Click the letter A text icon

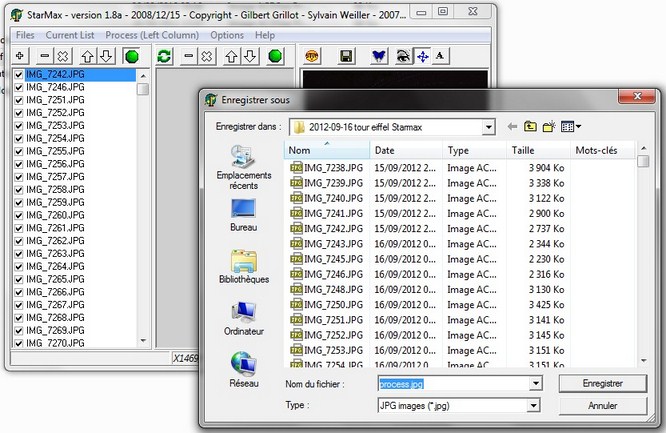(x=440, y=56)
